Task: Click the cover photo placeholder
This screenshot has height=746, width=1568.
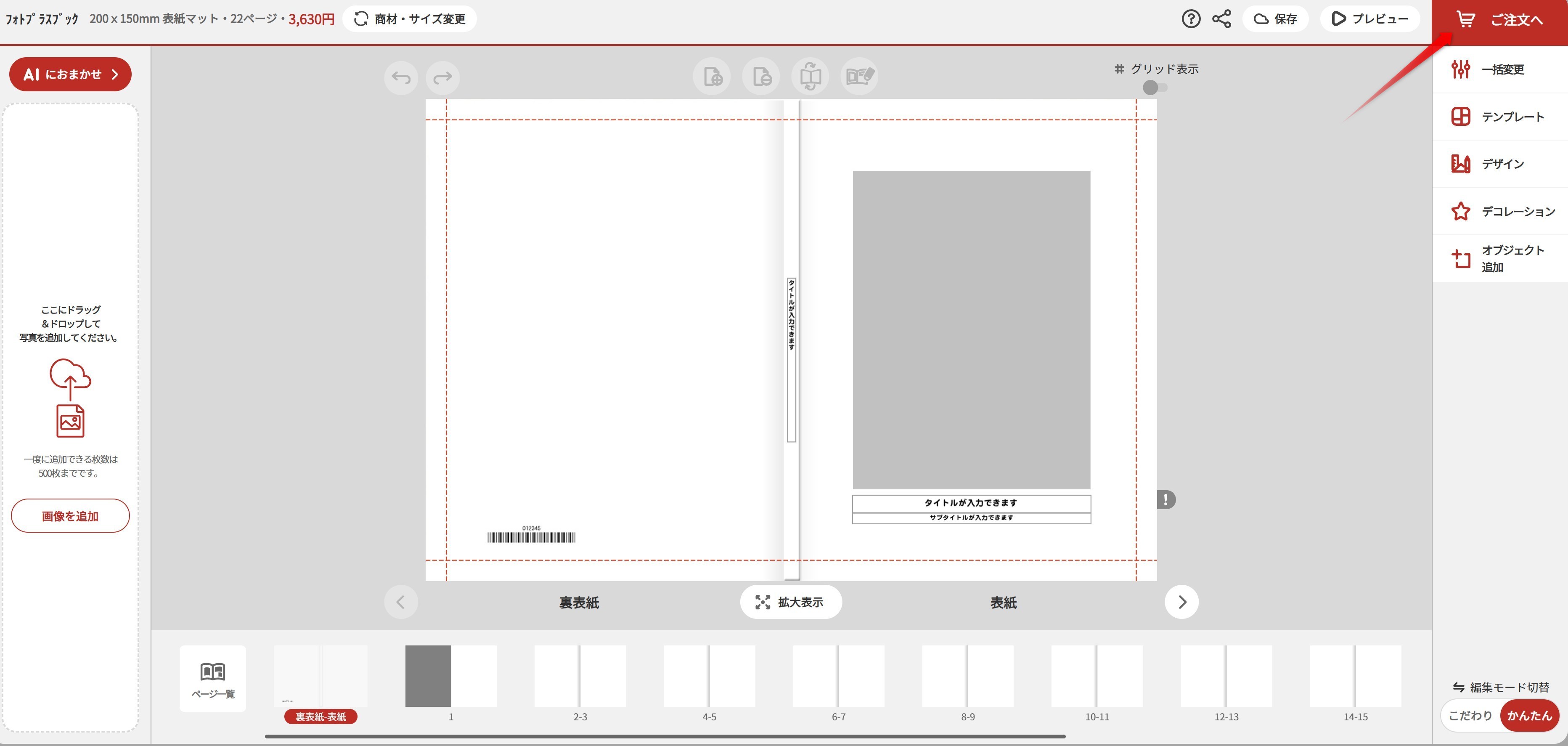Action: tap(971, 329)
